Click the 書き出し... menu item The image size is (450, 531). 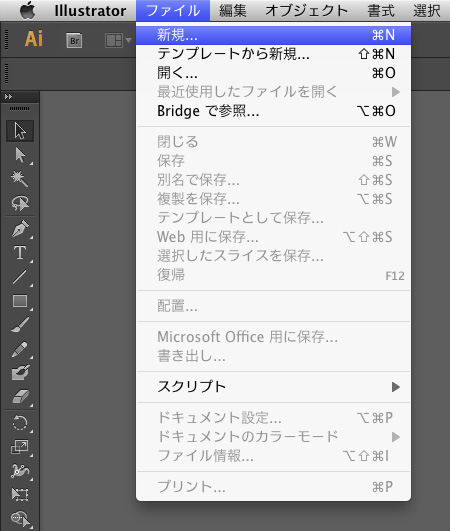tap(274, 356)
